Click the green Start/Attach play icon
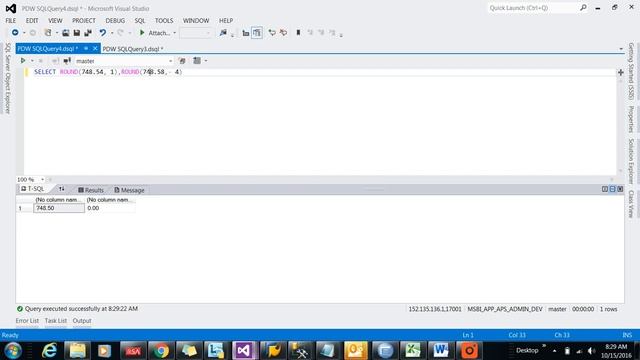Image resolution: width=640 pixels, height=360 pixels. [x=142, y=33]
